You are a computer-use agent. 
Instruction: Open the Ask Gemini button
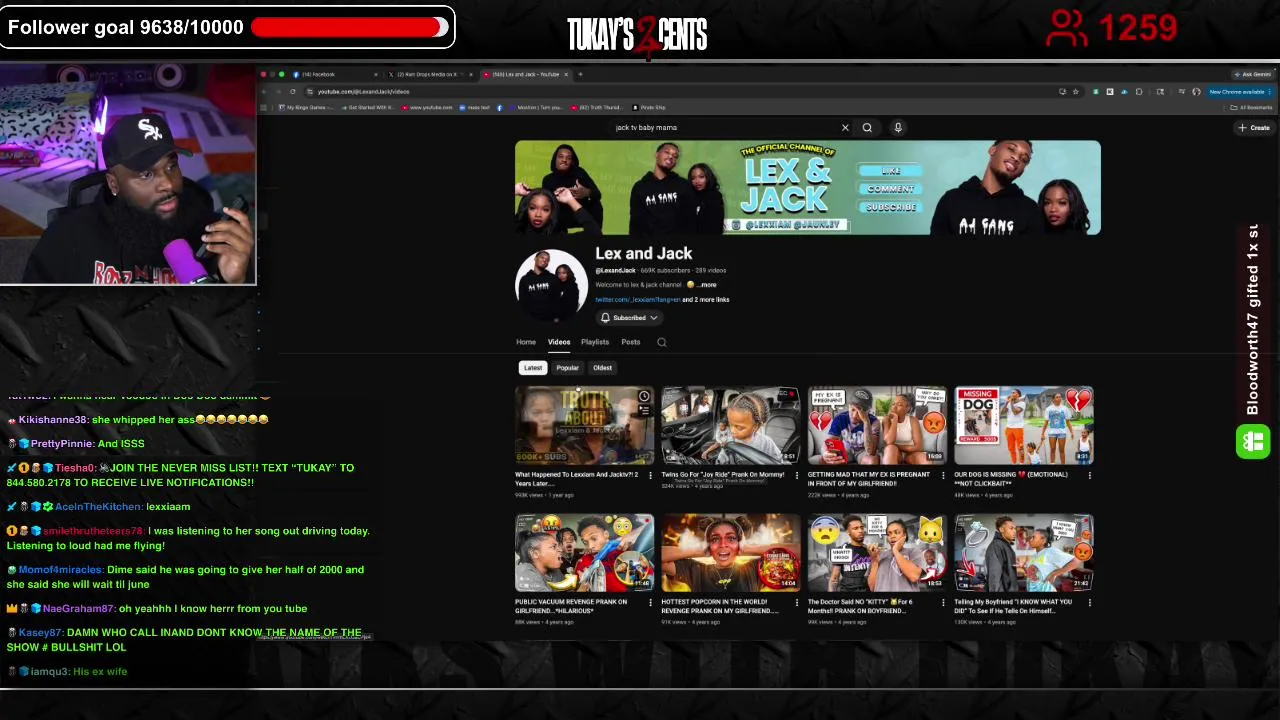pos(1253,74)
